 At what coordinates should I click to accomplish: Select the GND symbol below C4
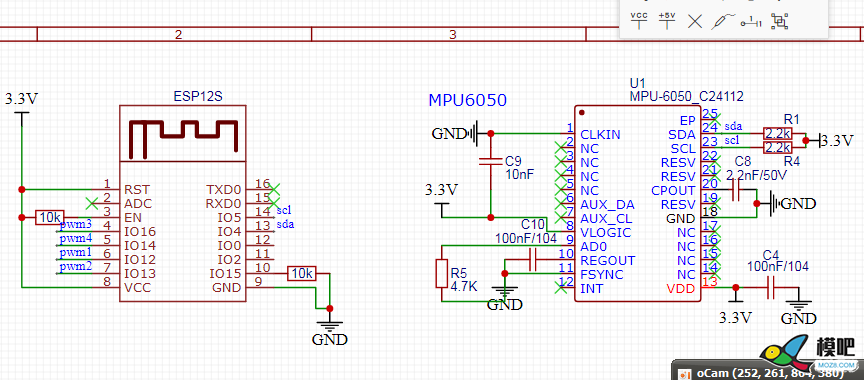pos(798,311)
